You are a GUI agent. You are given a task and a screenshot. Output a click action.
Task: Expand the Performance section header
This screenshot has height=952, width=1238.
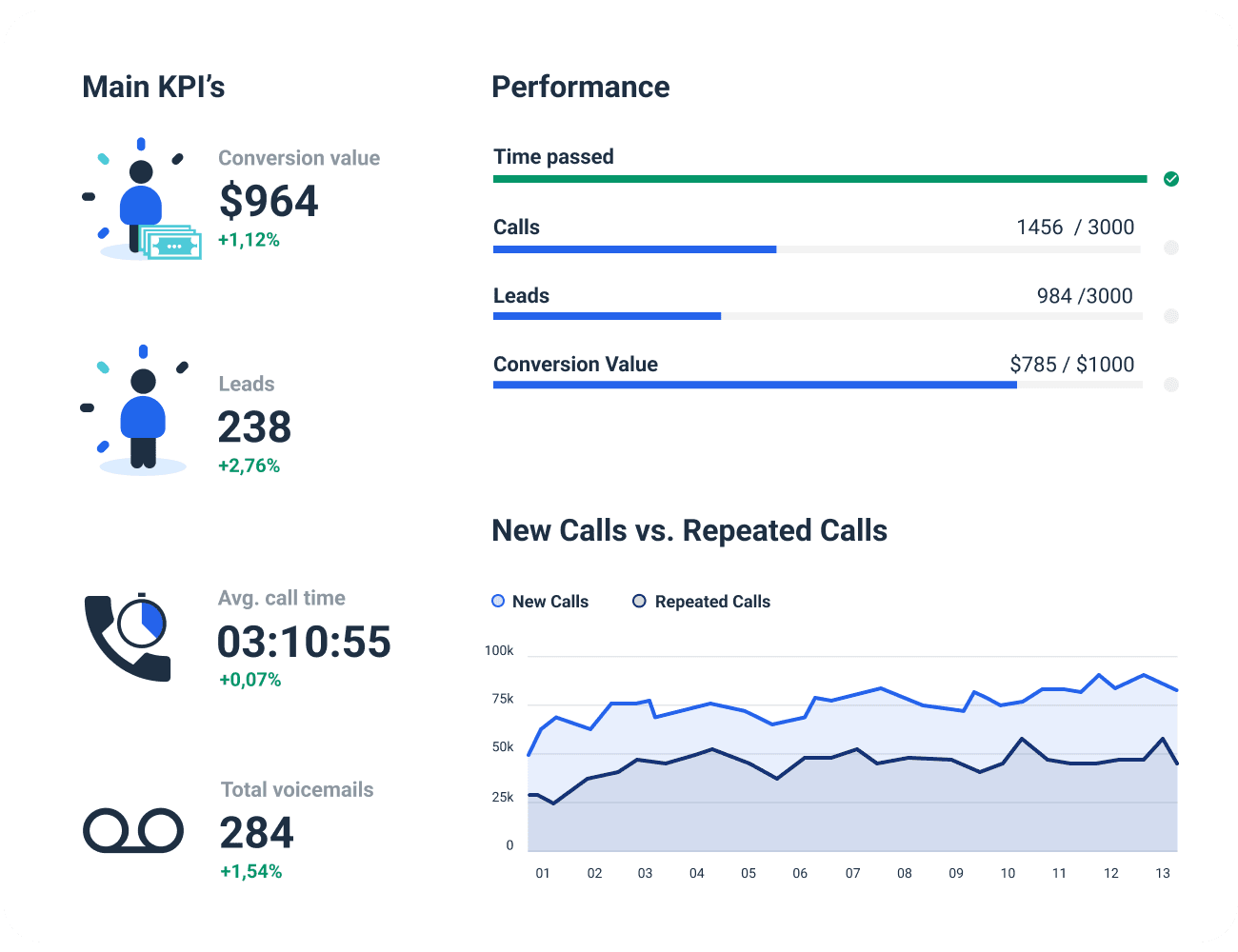(581, 87)
